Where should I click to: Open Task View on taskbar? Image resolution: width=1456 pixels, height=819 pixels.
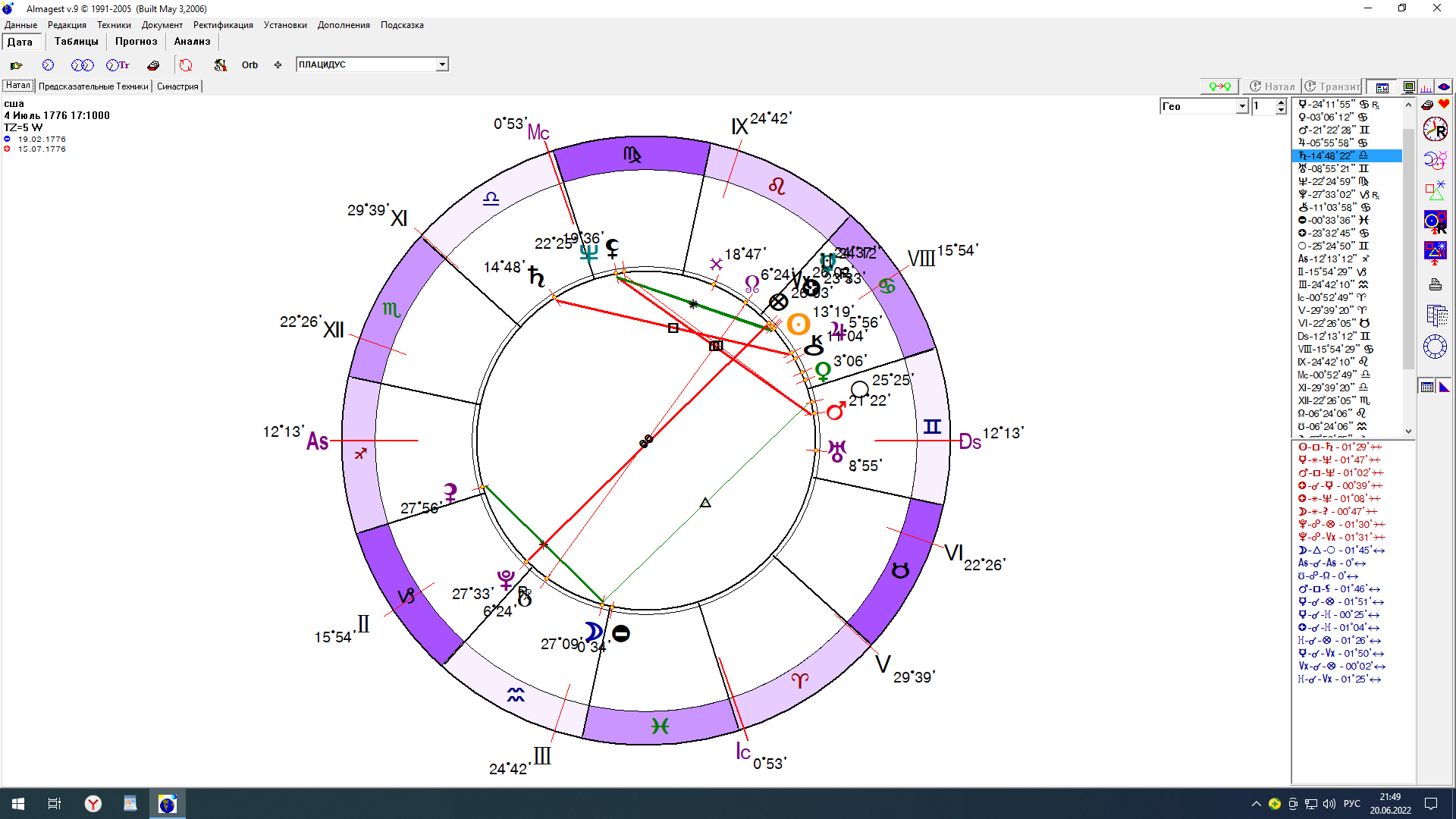[55, 804]
